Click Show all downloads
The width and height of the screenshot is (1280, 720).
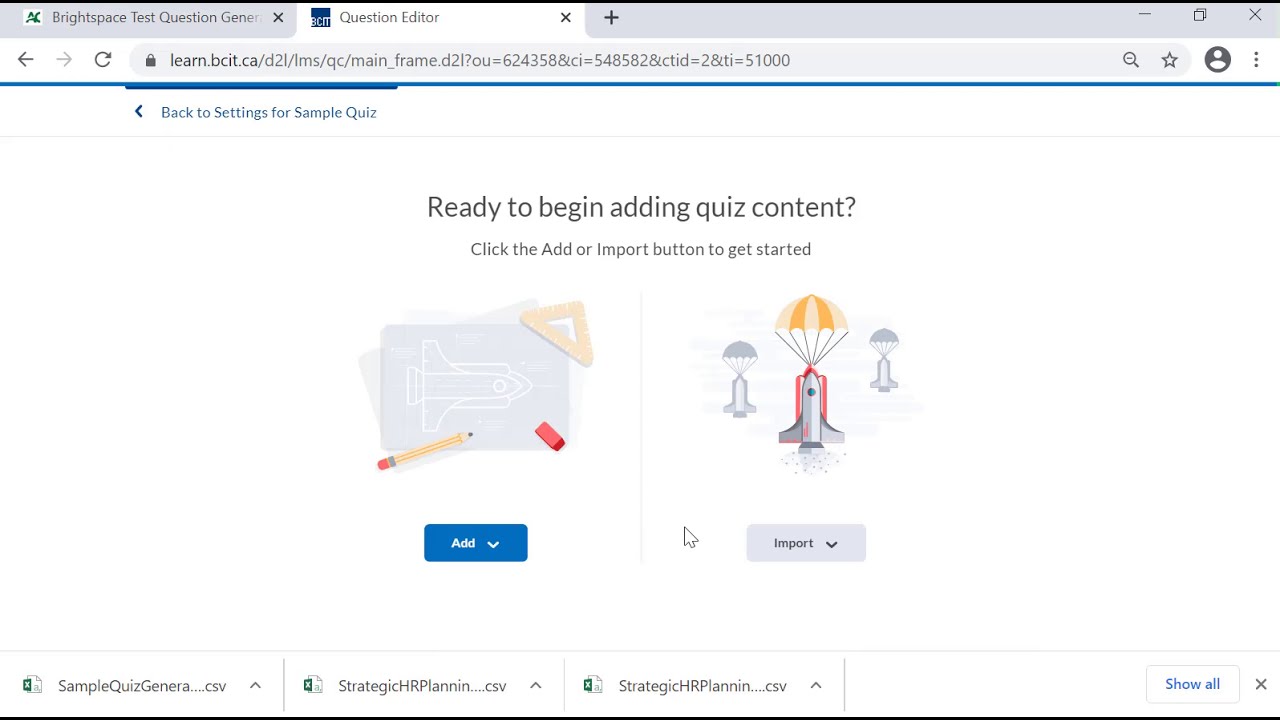1192,684
